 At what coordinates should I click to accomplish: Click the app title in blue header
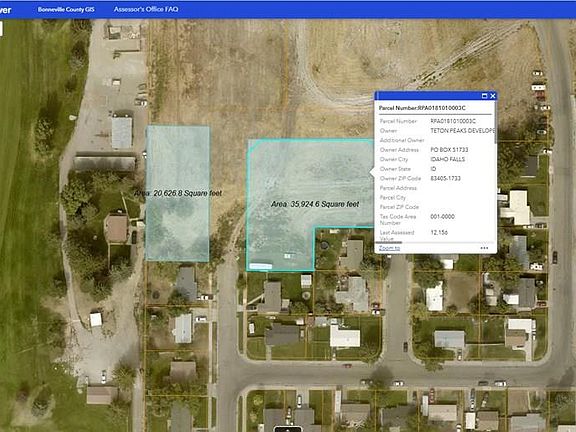[6, 10]
